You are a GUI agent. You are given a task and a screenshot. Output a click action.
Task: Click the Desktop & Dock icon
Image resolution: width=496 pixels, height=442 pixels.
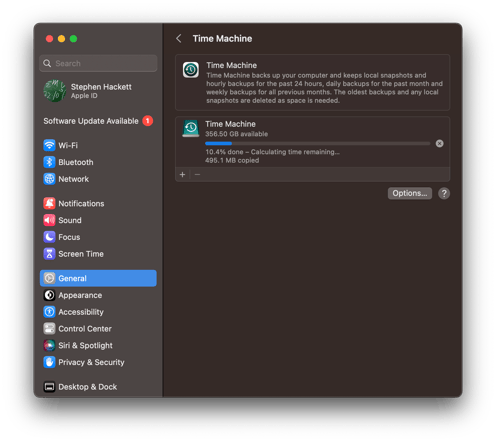coord(49,387)
